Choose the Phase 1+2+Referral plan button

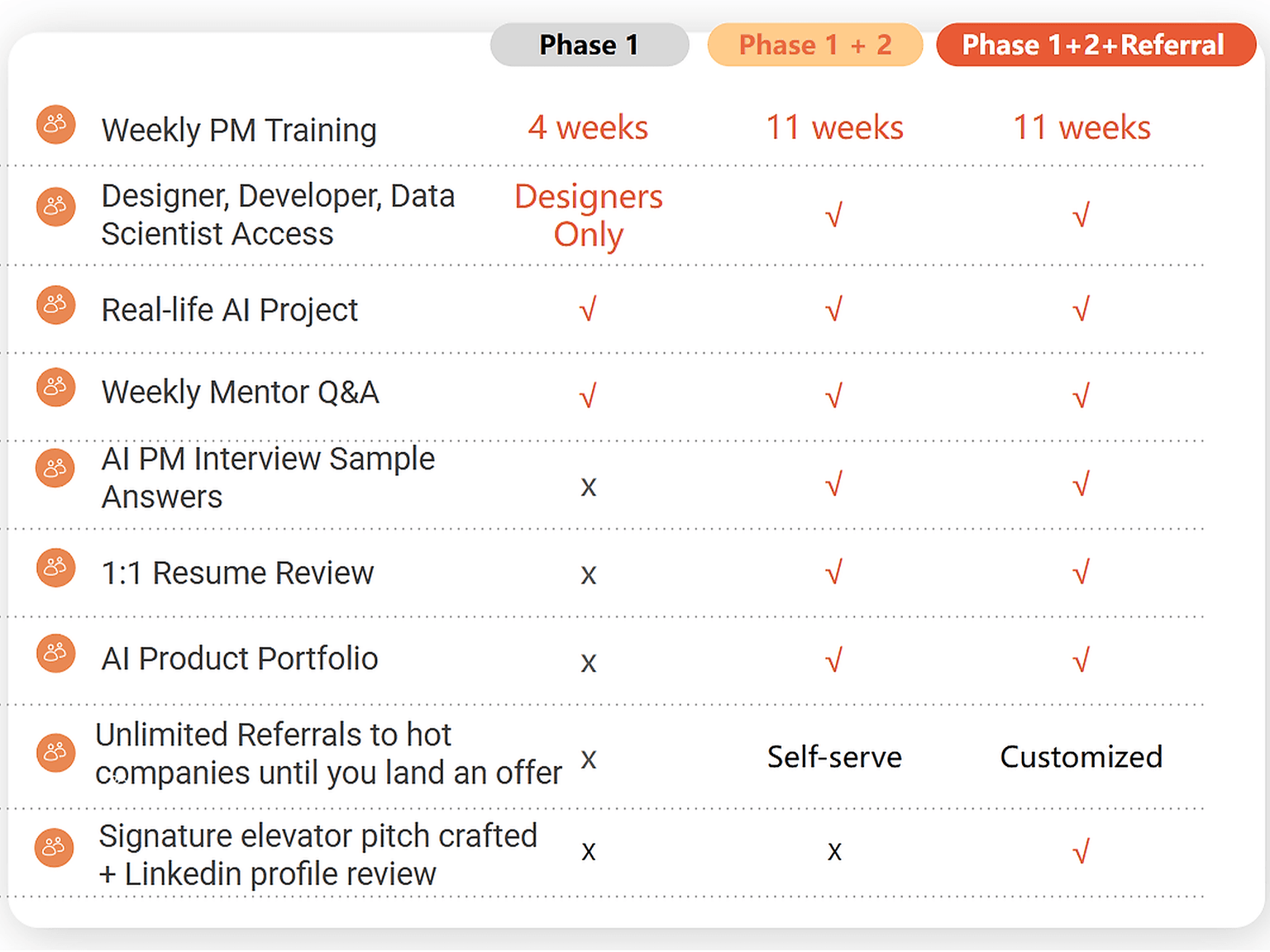[1096, 45]
